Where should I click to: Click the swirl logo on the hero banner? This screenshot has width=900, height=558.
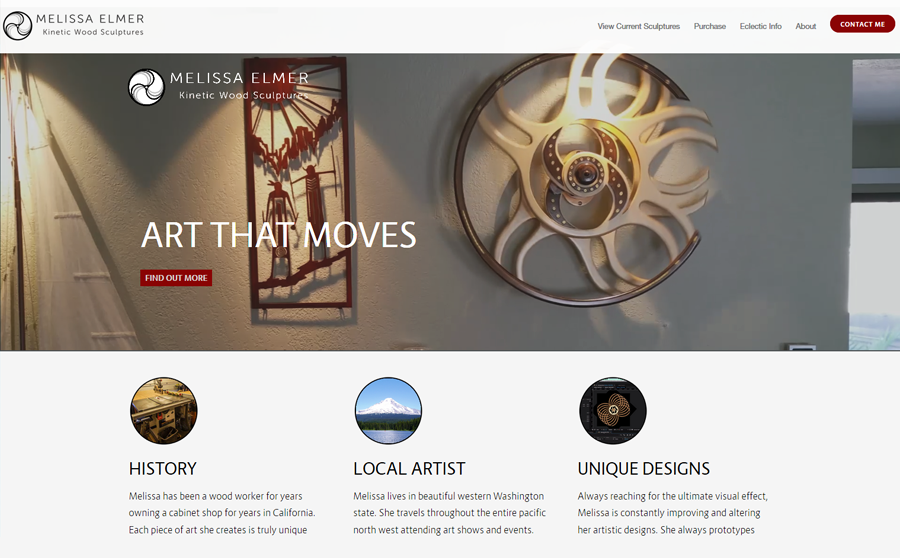[146, 87]
